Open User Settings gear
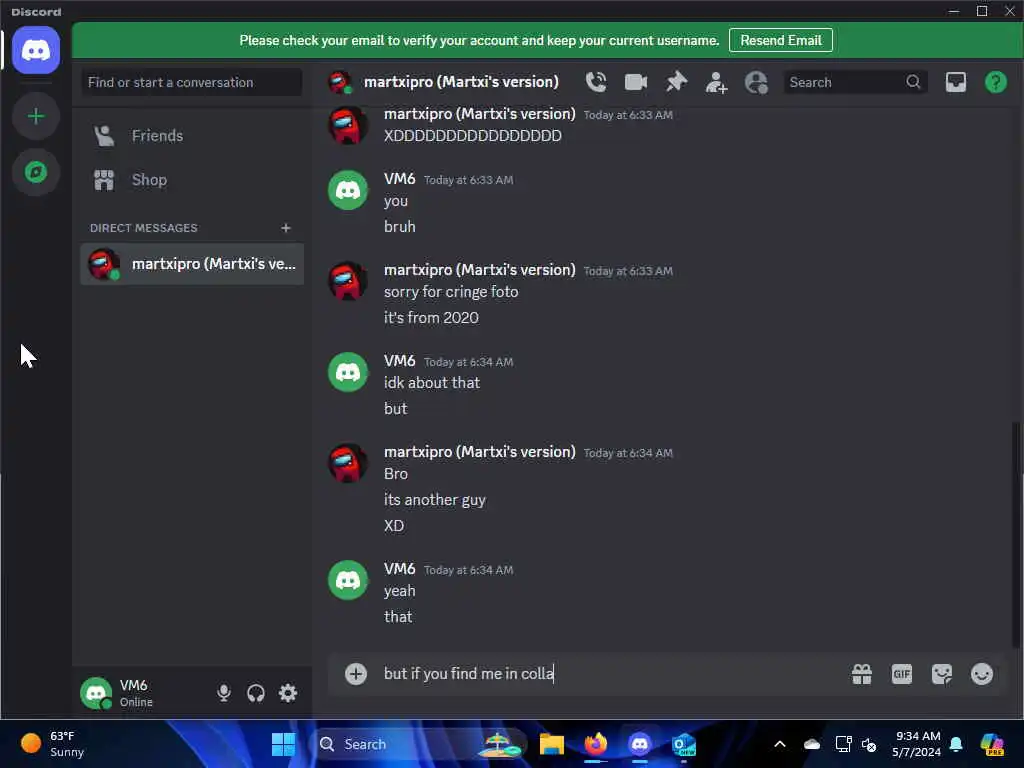The image size is (1024, 768). coord(287,693)
